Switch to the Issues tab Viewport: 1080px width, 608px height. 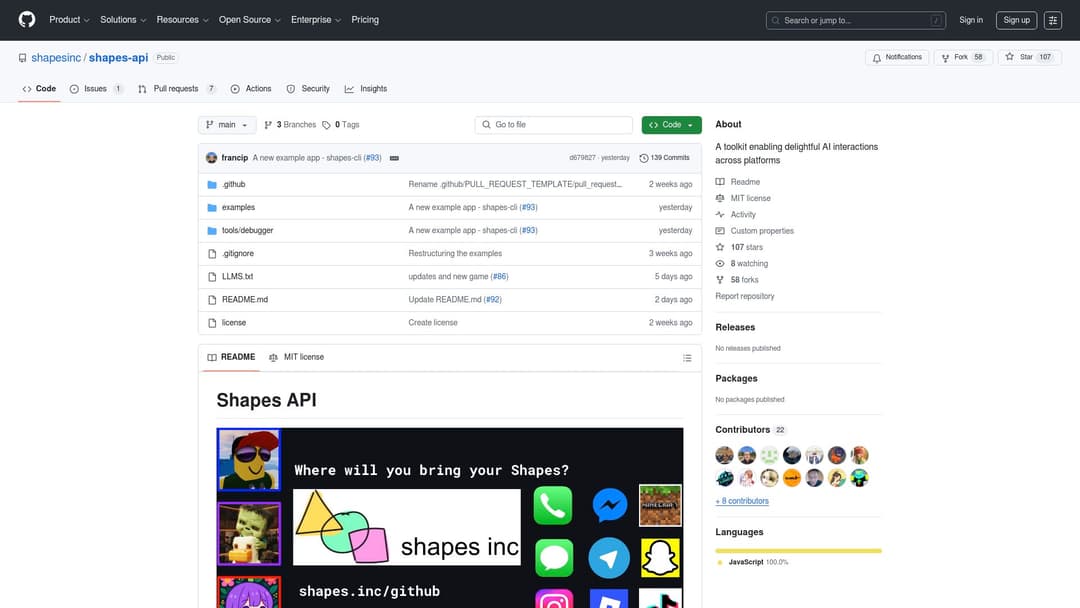(96, 89)
